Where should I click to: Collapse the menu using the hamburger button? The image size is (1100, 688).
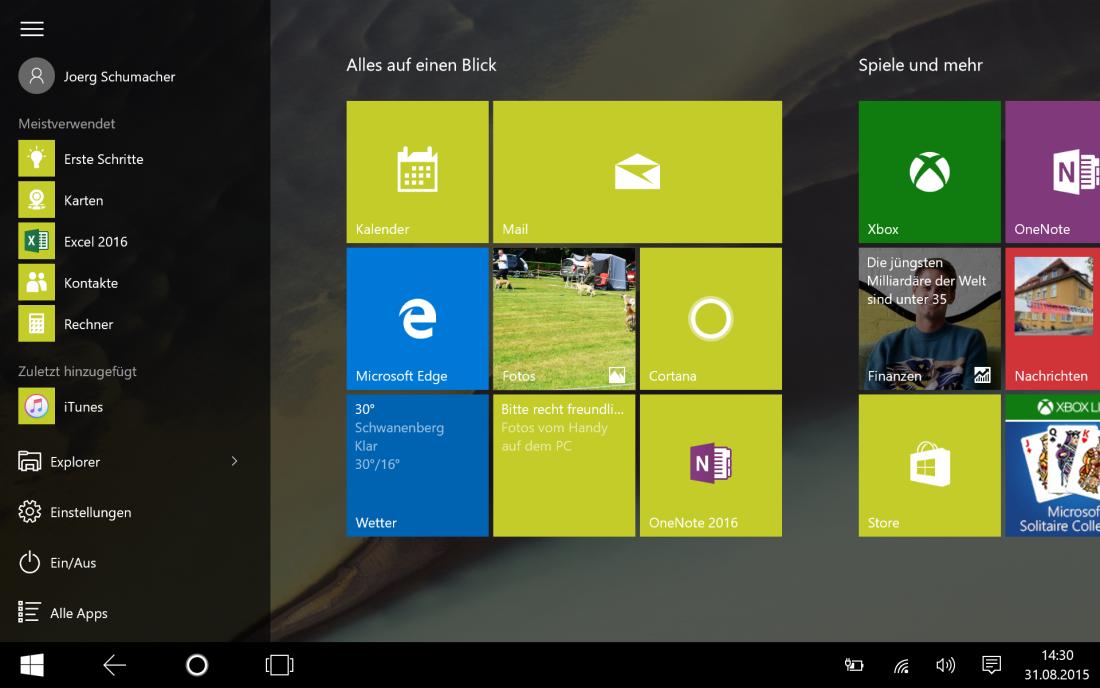point(32,29)
